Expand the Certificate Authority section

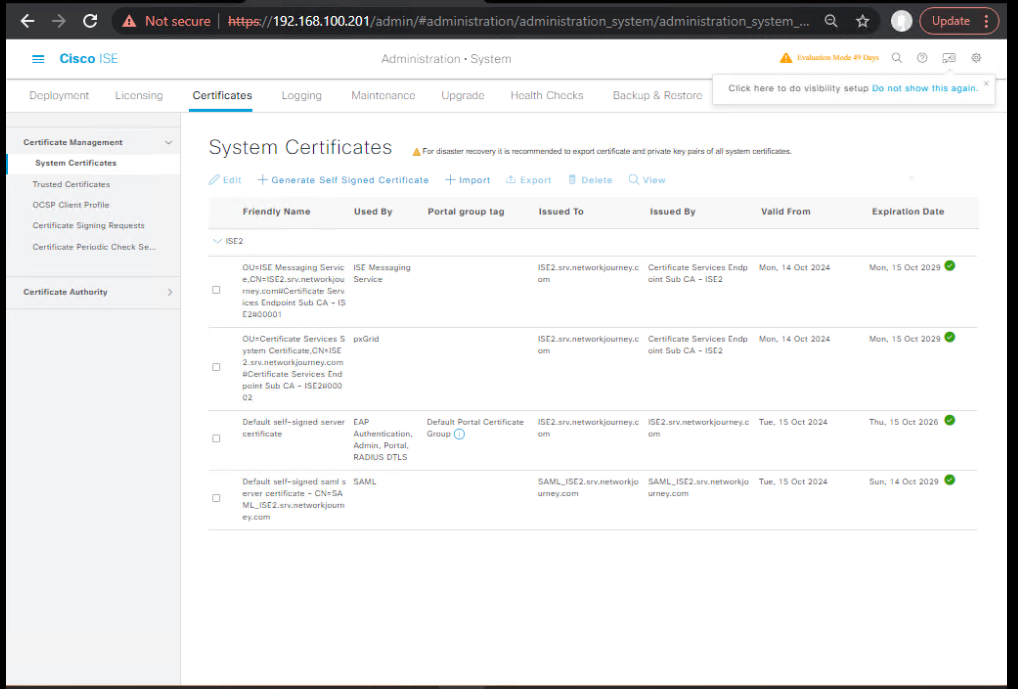coord(170,292)
